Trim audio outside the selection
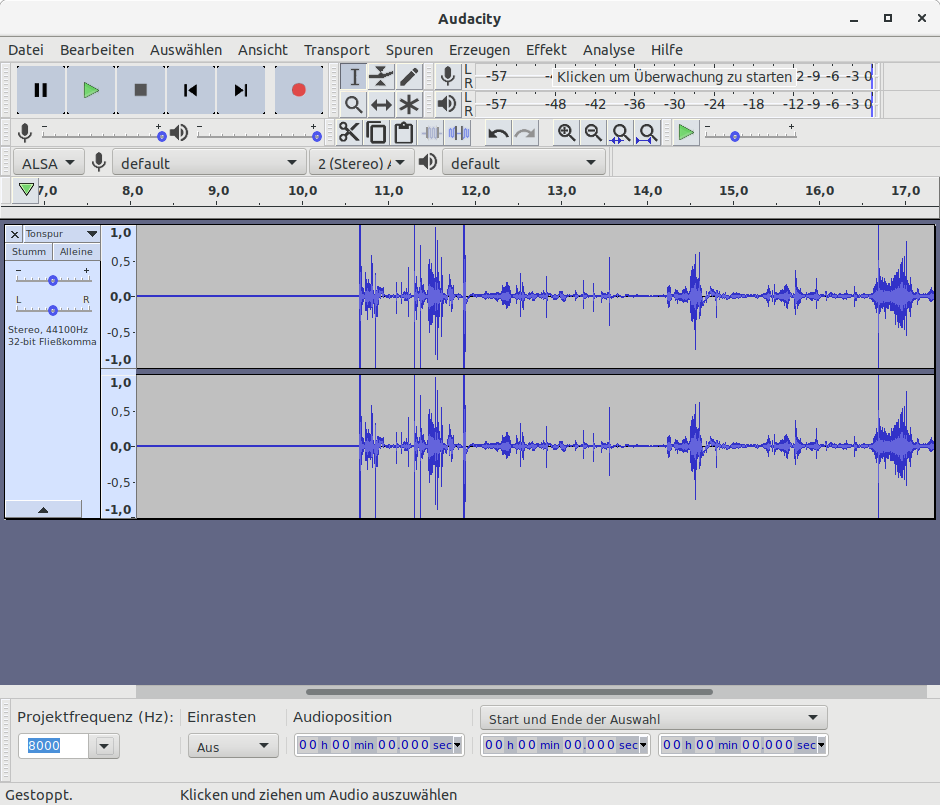 pyautogui.click(x=432, y=132)
